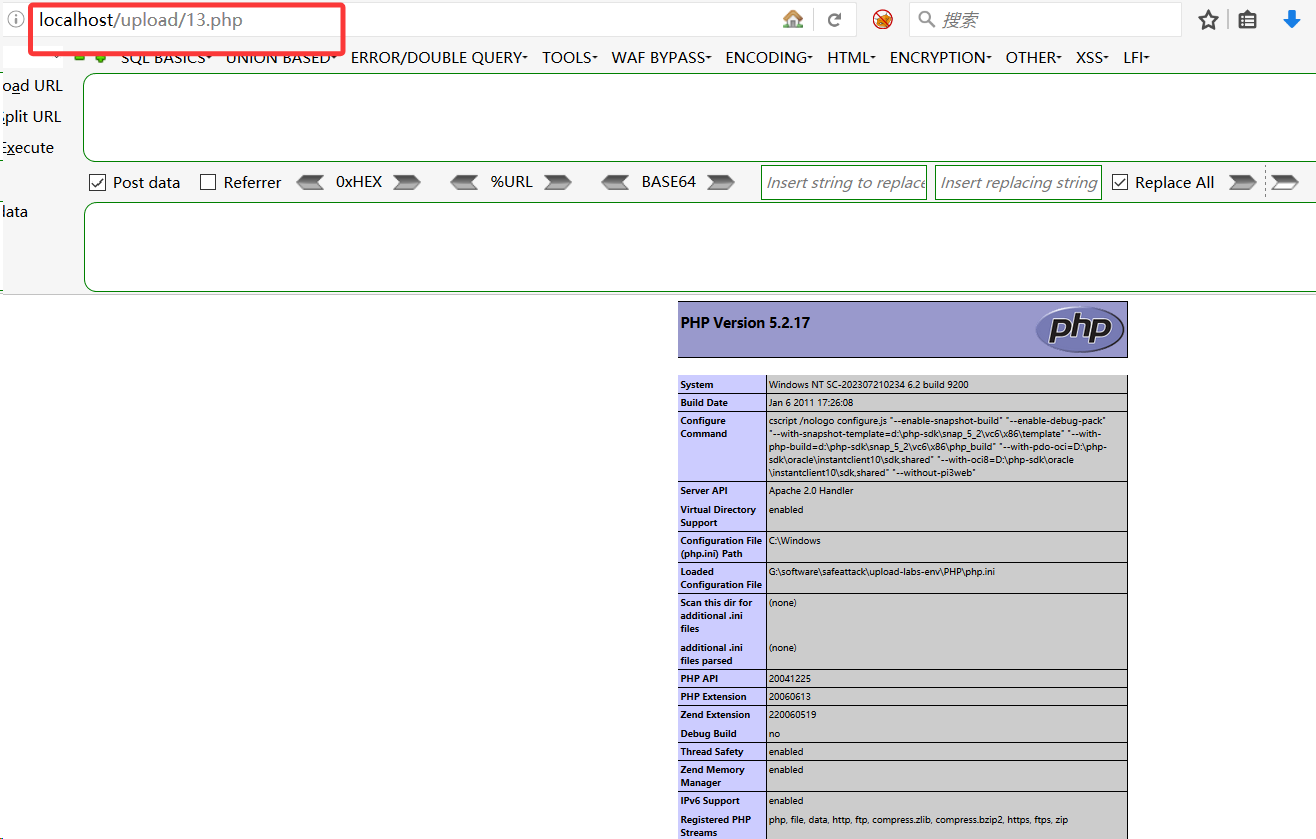Expand the TOOLS menu
The width and height of the screenshot is (1316, 839).
(570, 58)
